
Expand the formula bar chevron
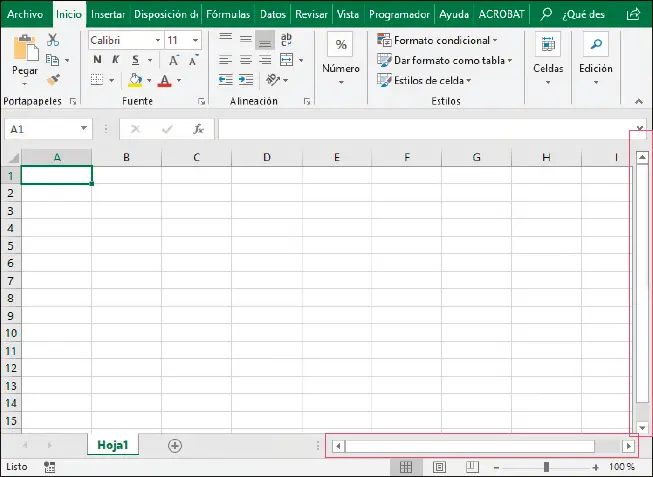pyautogui.click(x=640, y=128)
